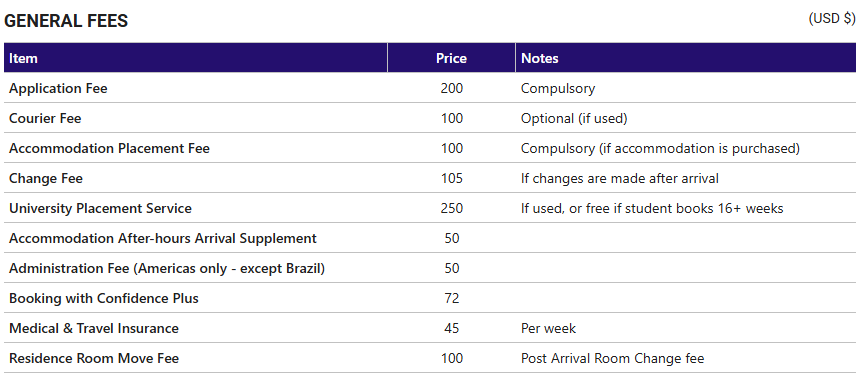Click the 250 price for University Placement

pos(452,209)
